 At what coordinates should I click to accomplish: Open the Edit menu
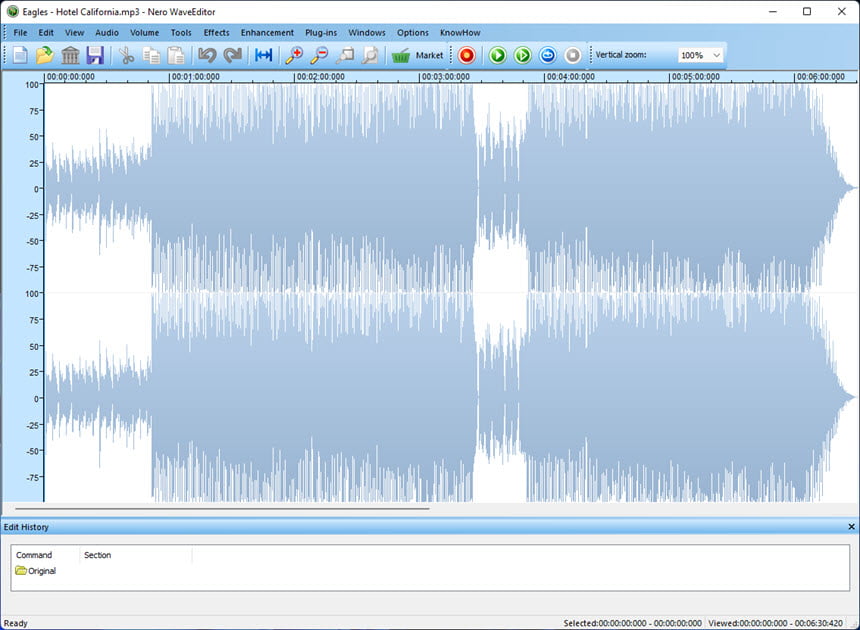pos(46,32)
